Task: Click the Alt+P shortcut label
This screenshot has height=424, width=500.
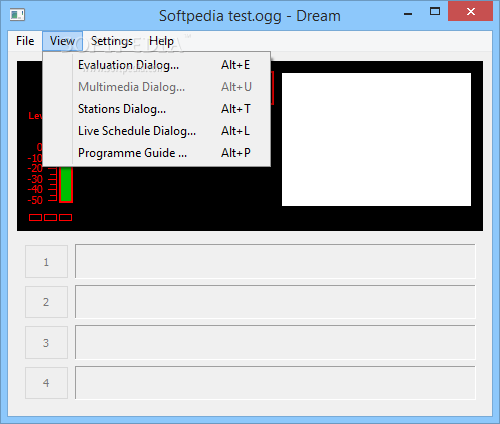Action: [236, 153]
